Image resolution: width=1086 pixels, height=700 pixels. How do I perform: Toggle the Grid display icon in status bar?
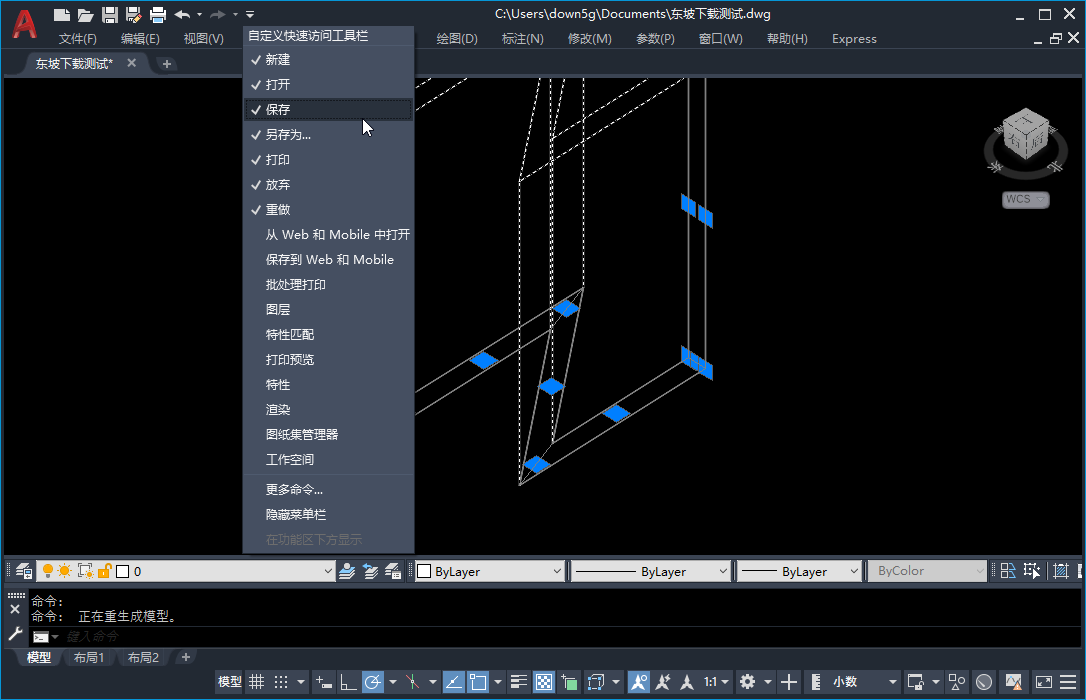tap(257, 681)
